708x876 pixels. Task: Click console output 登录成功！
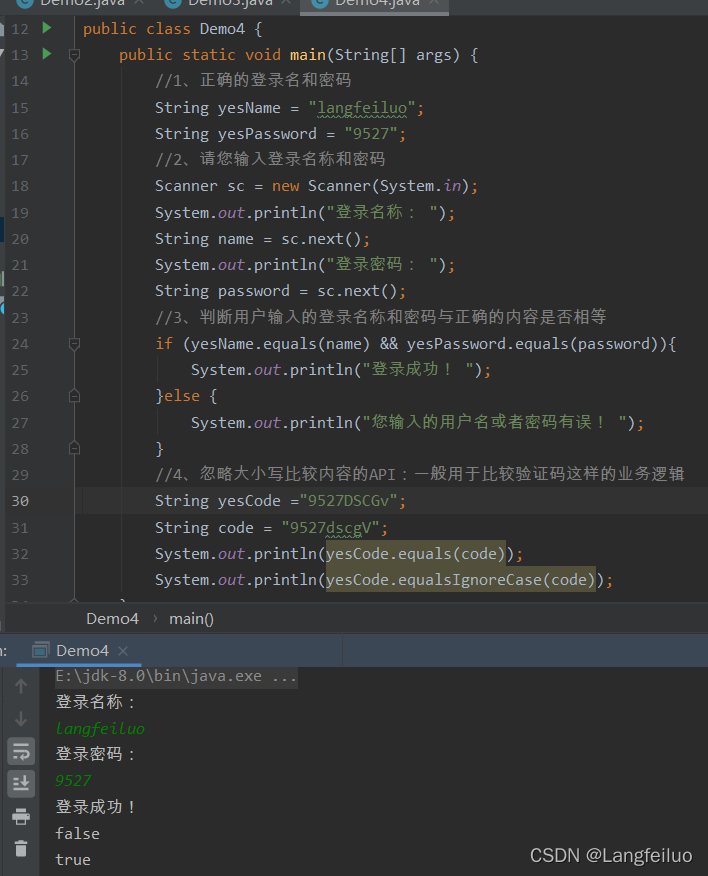coord(96,807)
